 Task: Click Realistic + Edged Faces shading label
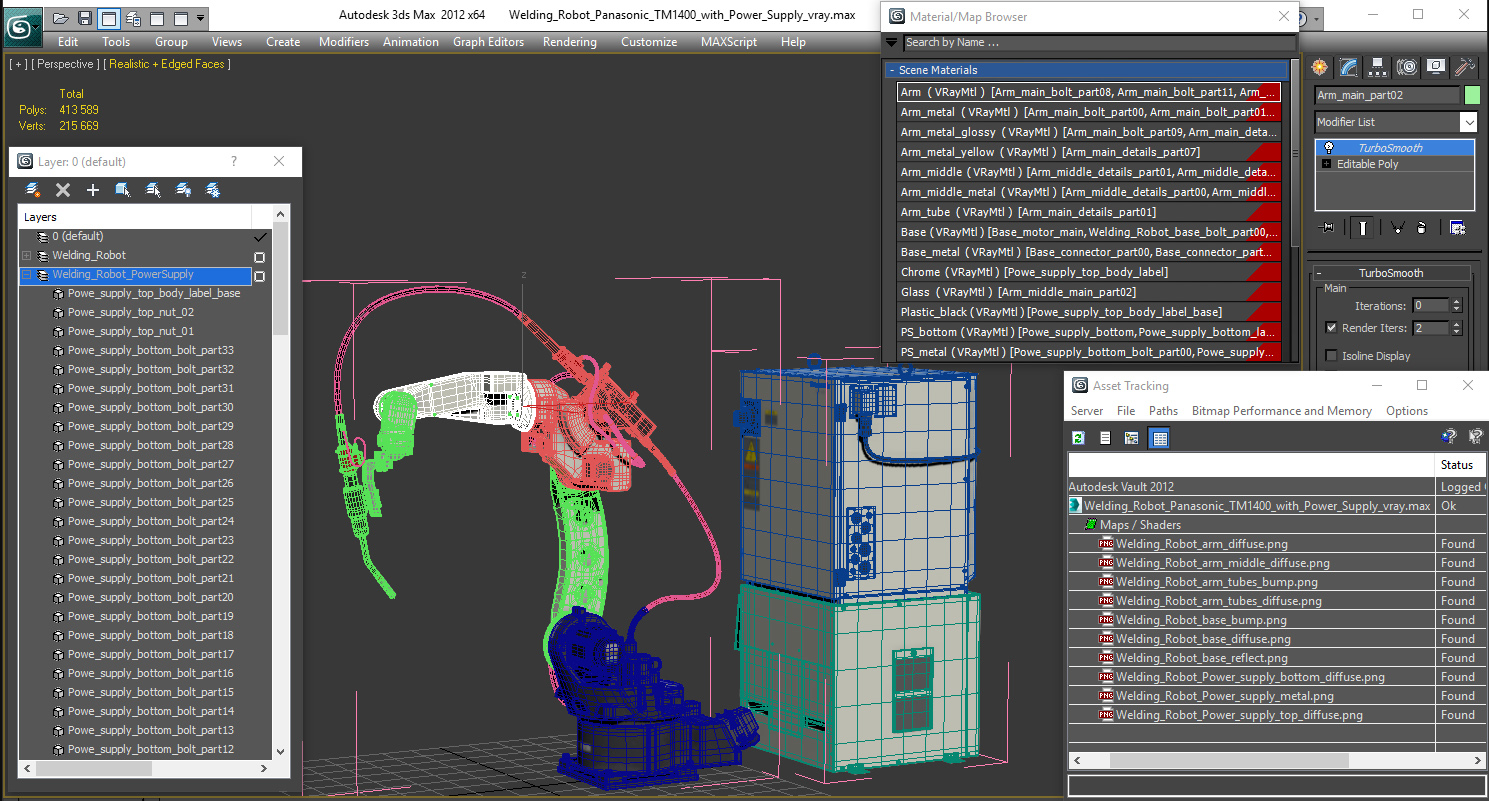[x=168, y=64]
